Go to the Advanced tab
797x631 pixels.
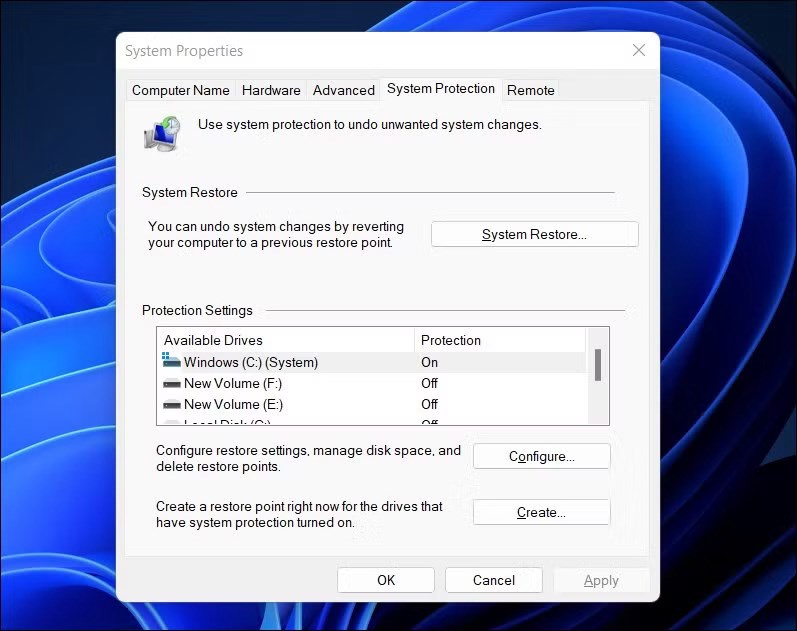tap(344, 91)
